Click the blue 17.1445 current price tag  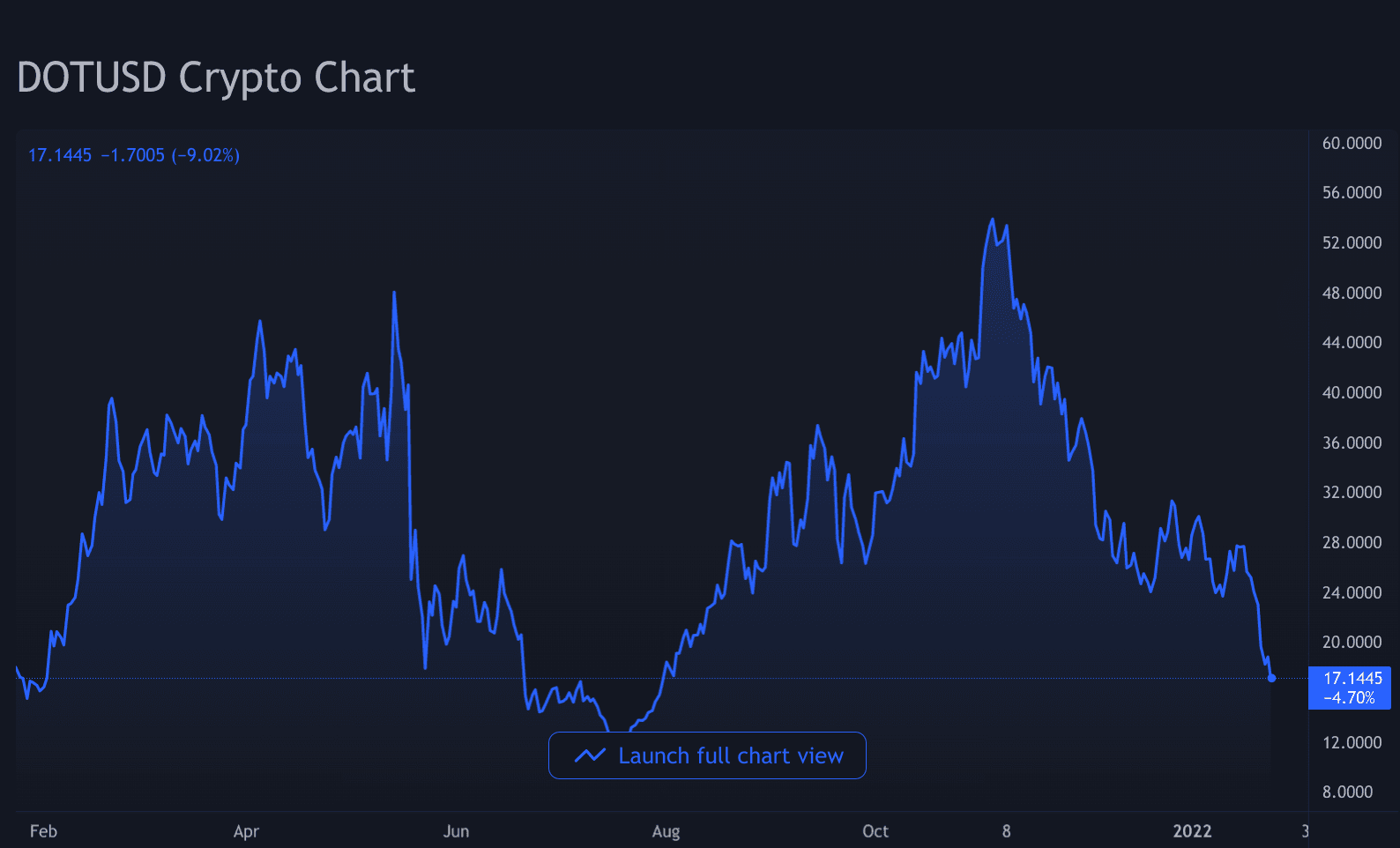1349,688
